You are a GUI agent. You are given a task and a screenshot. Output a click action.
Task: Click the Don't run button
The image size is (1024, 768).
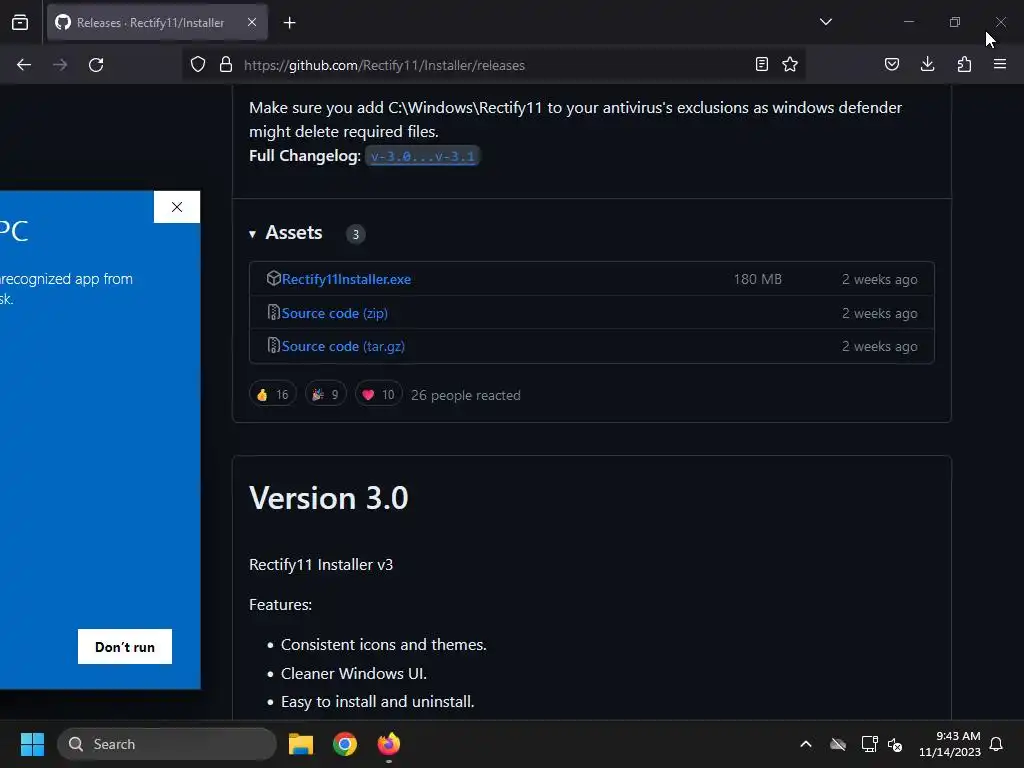(x=125, y=647)
